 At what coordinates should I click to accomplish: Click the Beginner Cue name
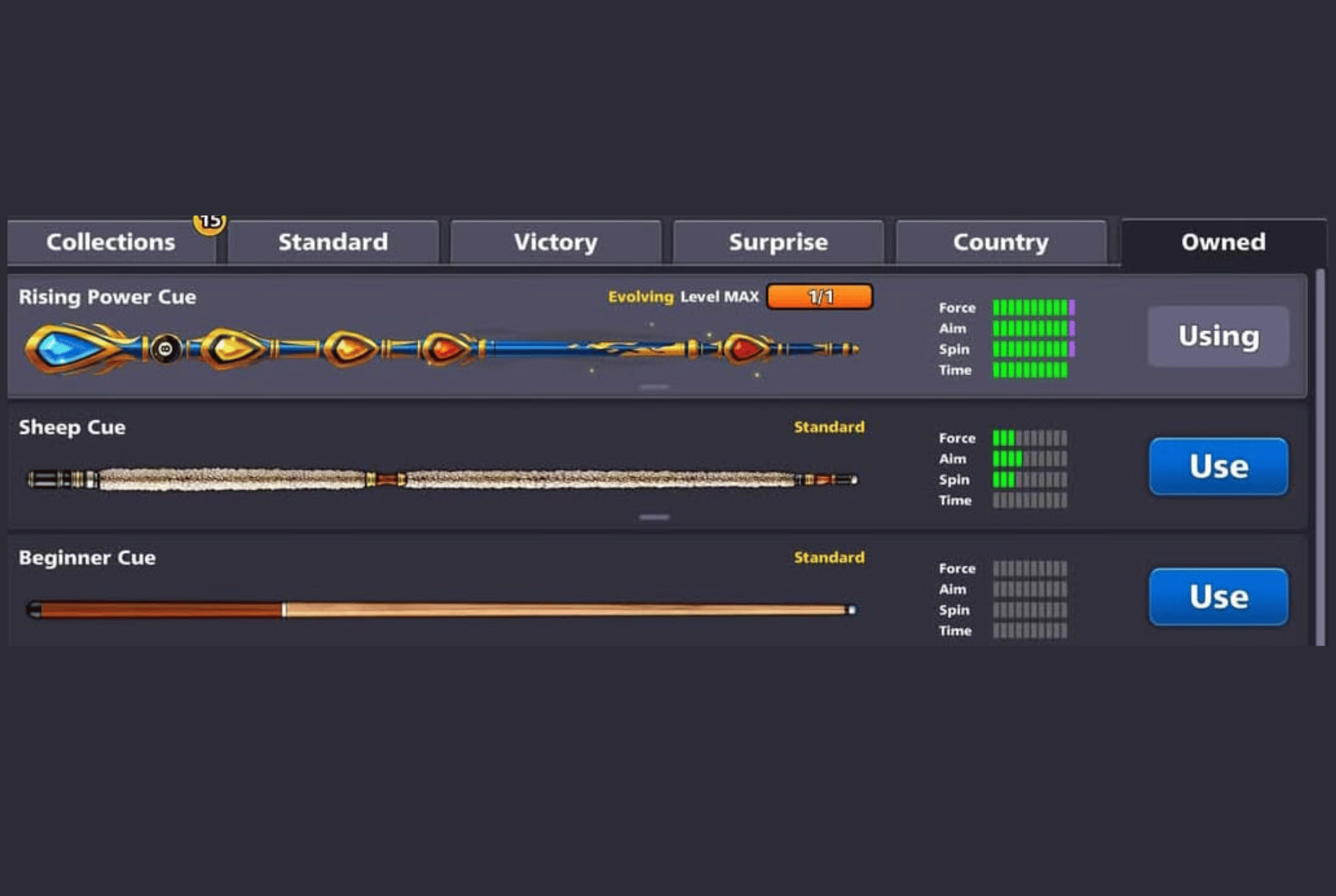[87, 558]
